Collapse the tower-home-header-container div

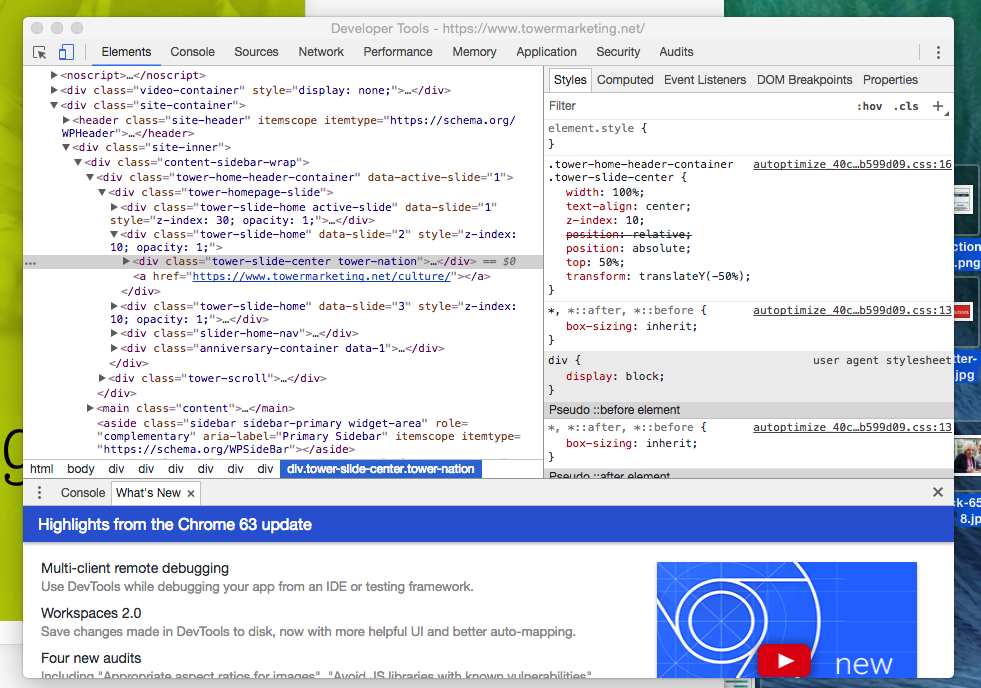click(90, 178)
